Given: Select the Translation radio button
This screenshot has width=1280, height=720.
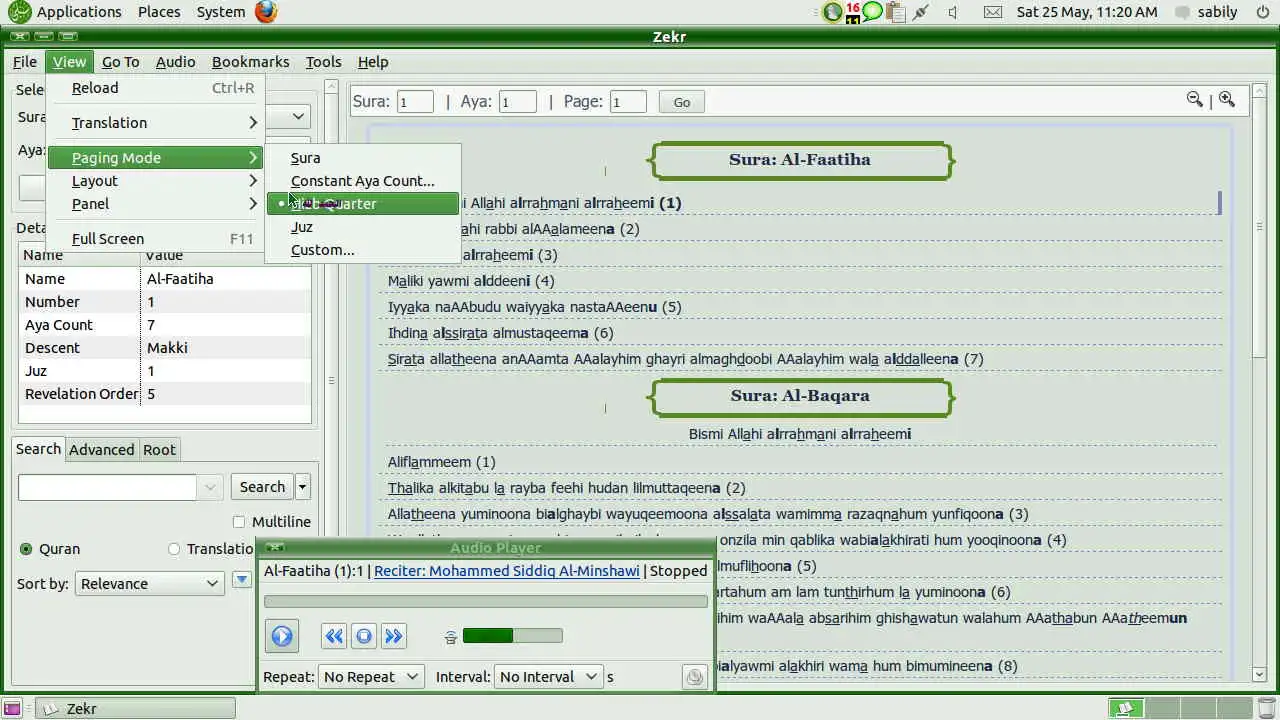Looking at the screenshot, I should coord(174,549).
